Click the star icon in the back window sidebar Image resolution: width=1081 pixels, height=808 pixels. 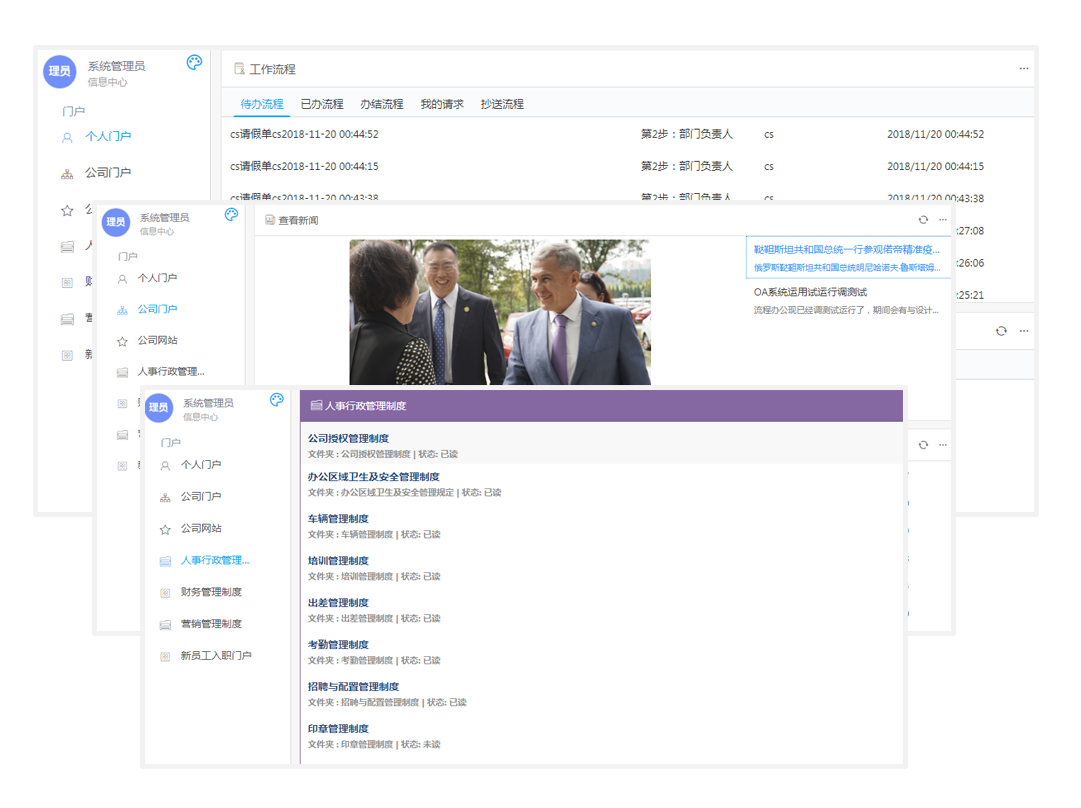67,210
